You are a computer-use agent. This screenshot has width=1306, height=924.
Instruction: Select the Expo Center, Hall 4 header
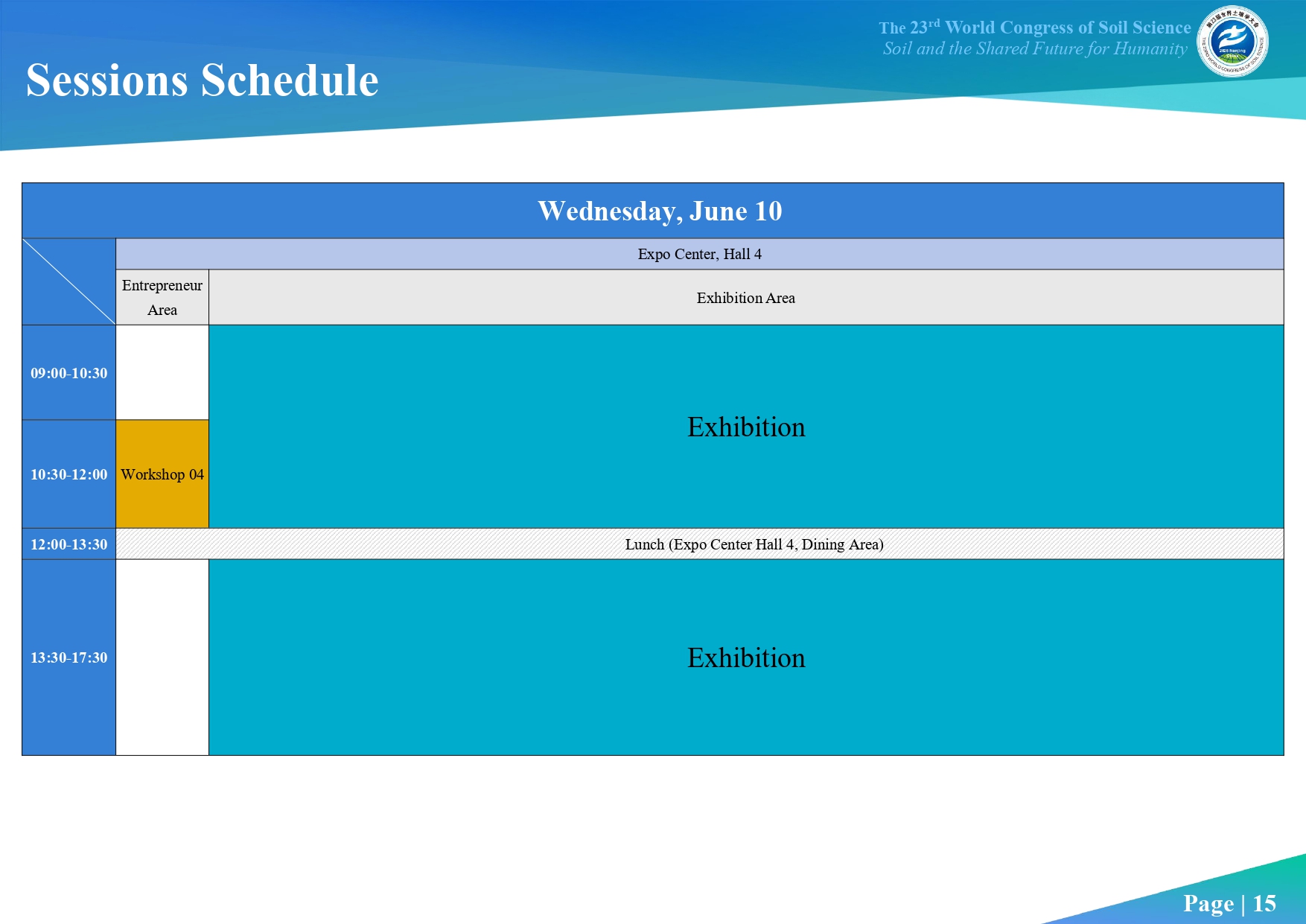tap(700, 254)
